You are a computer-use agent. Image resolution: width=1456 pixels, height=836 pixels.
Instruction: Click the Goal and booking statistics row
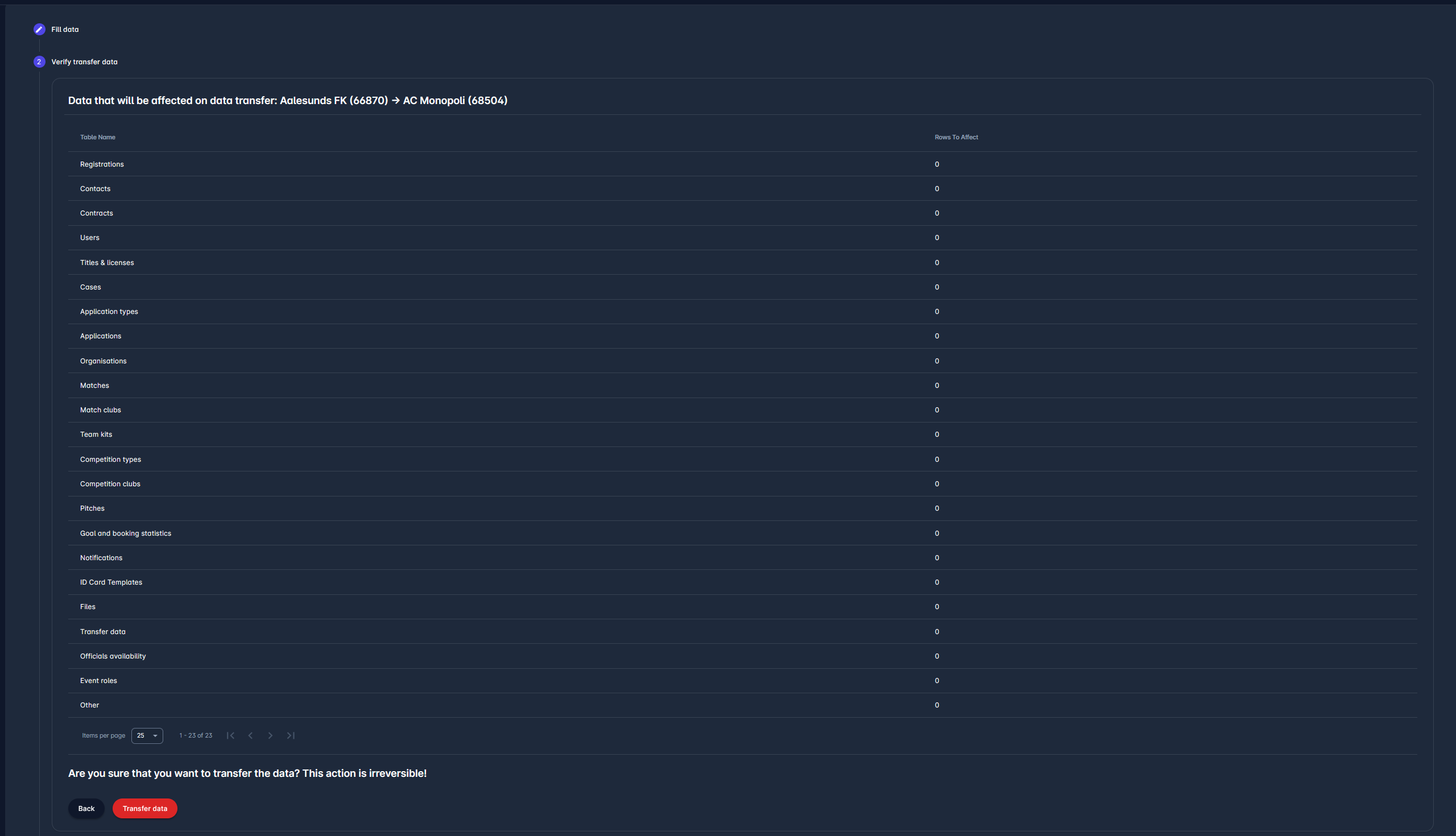pyautogui.click(x=126, y=533)
